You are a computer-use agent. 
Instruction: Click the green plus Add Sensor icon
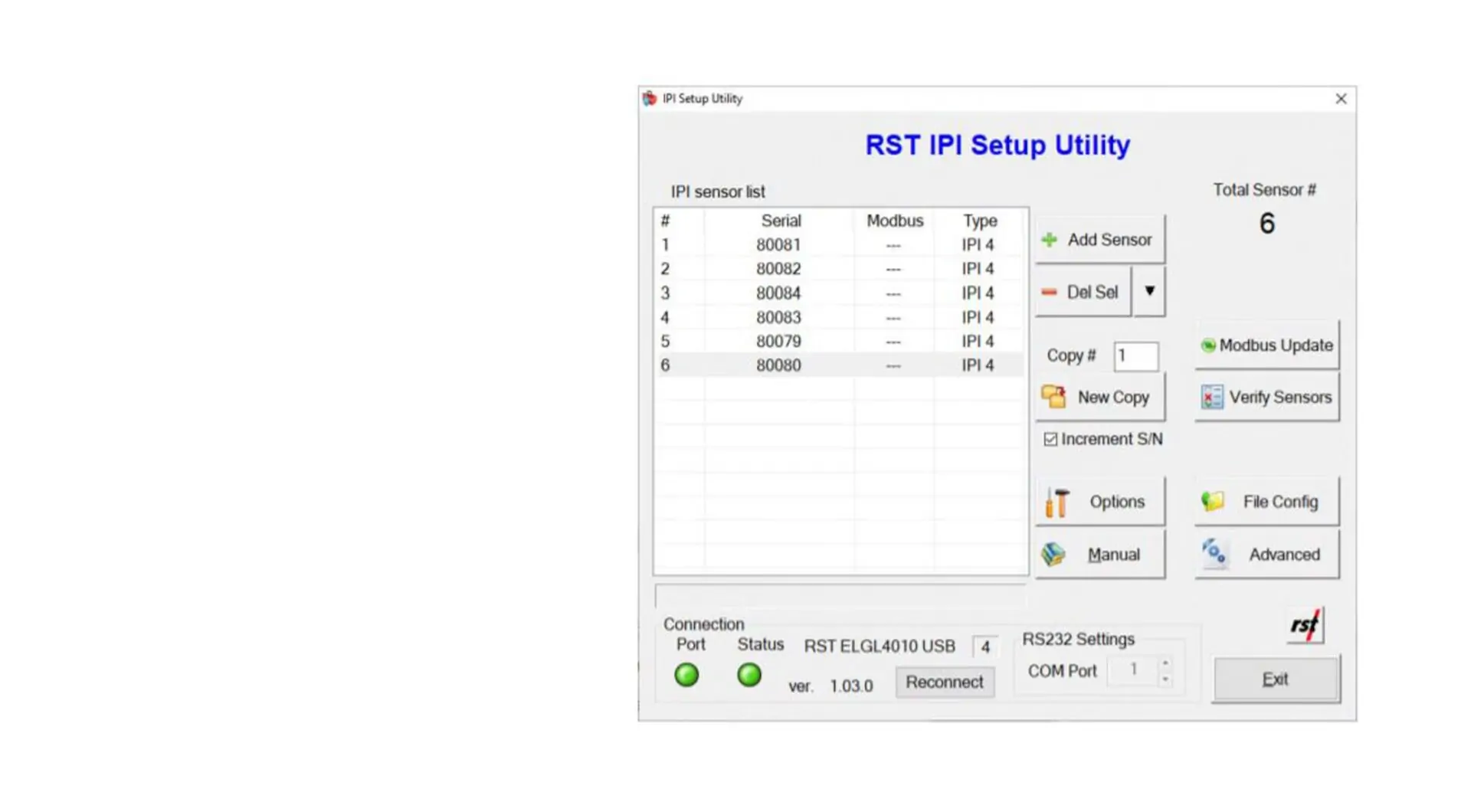pyautogui.click(x=1050, y=240)
